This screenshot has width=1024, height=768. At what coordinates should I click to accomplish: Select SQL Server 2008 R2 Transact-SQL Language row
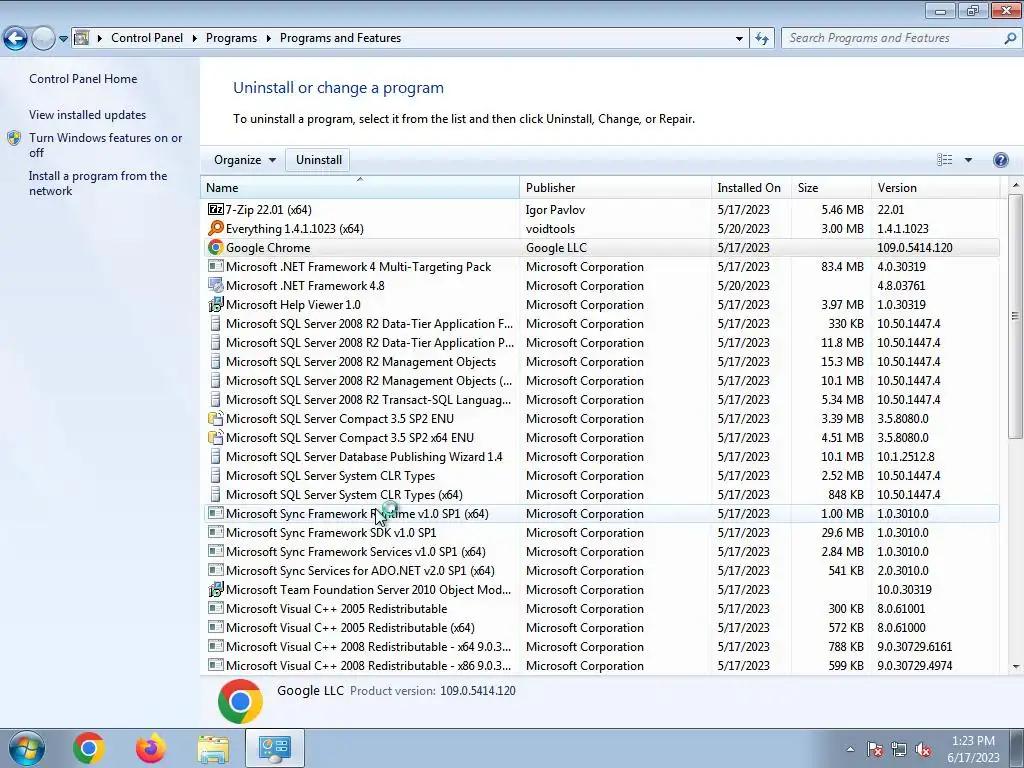point(601,400)
